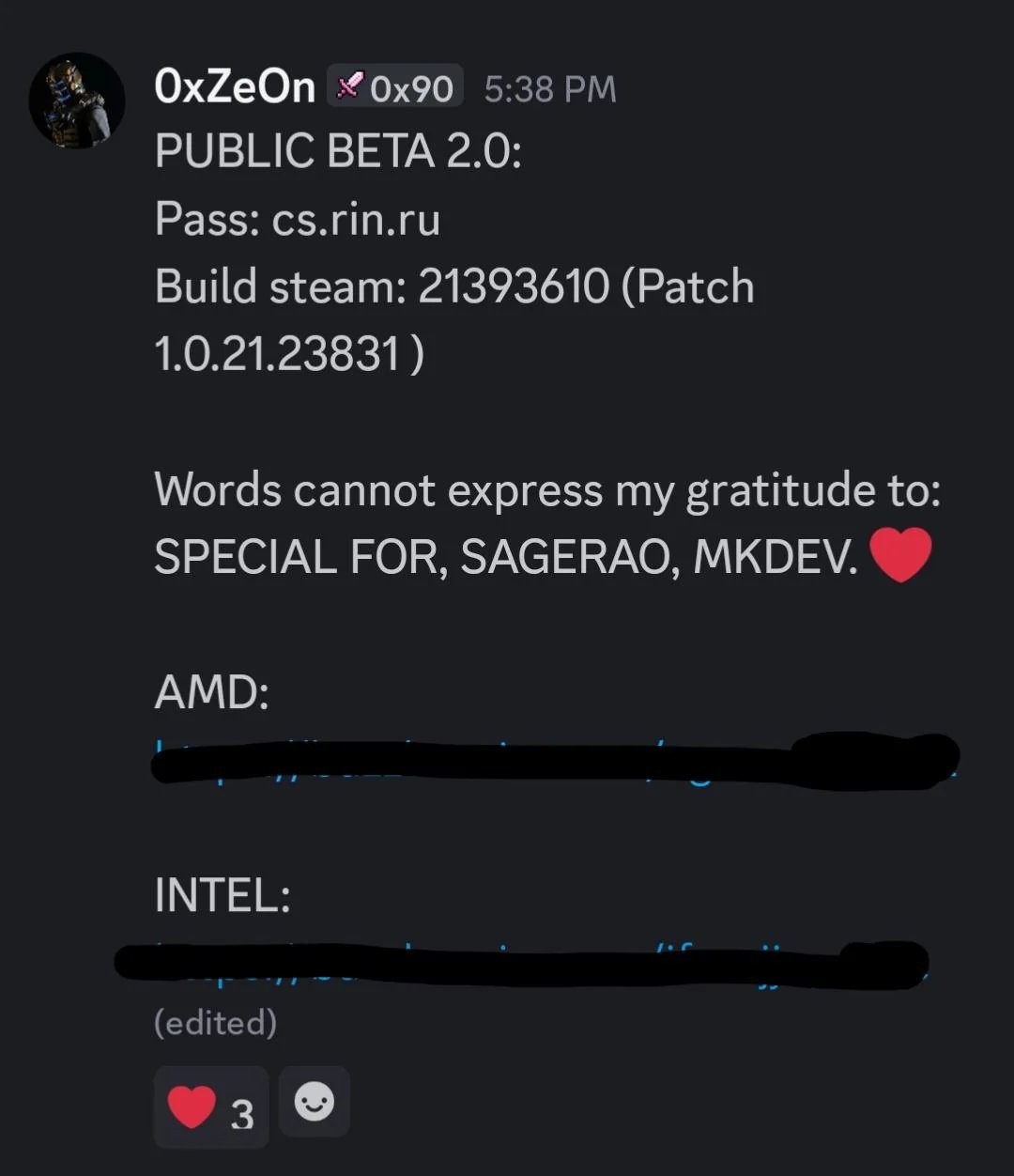Click the Steam build number 21393610

click(514, 286)
